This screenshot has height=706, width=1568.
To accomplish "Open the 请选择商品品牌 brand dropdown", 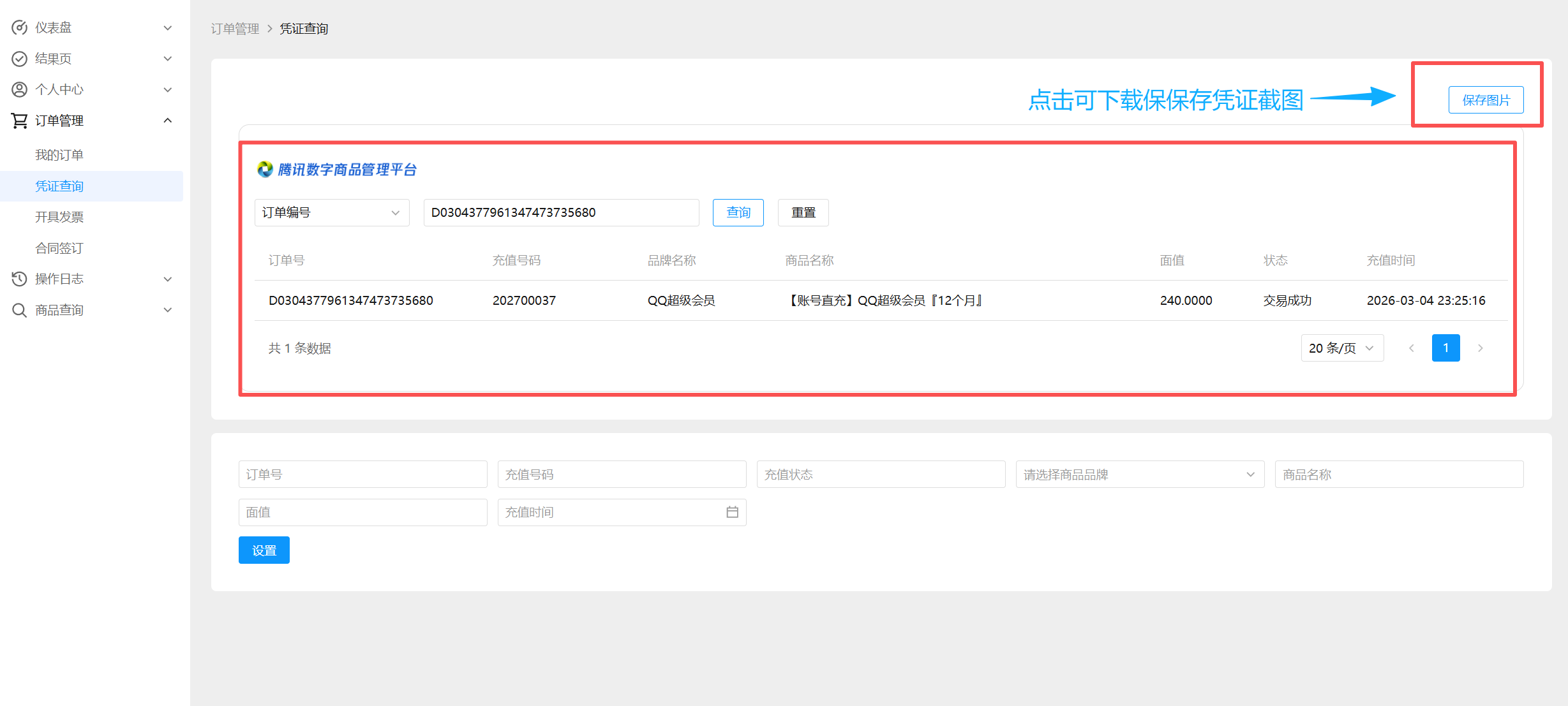I will coord(1139,474).
